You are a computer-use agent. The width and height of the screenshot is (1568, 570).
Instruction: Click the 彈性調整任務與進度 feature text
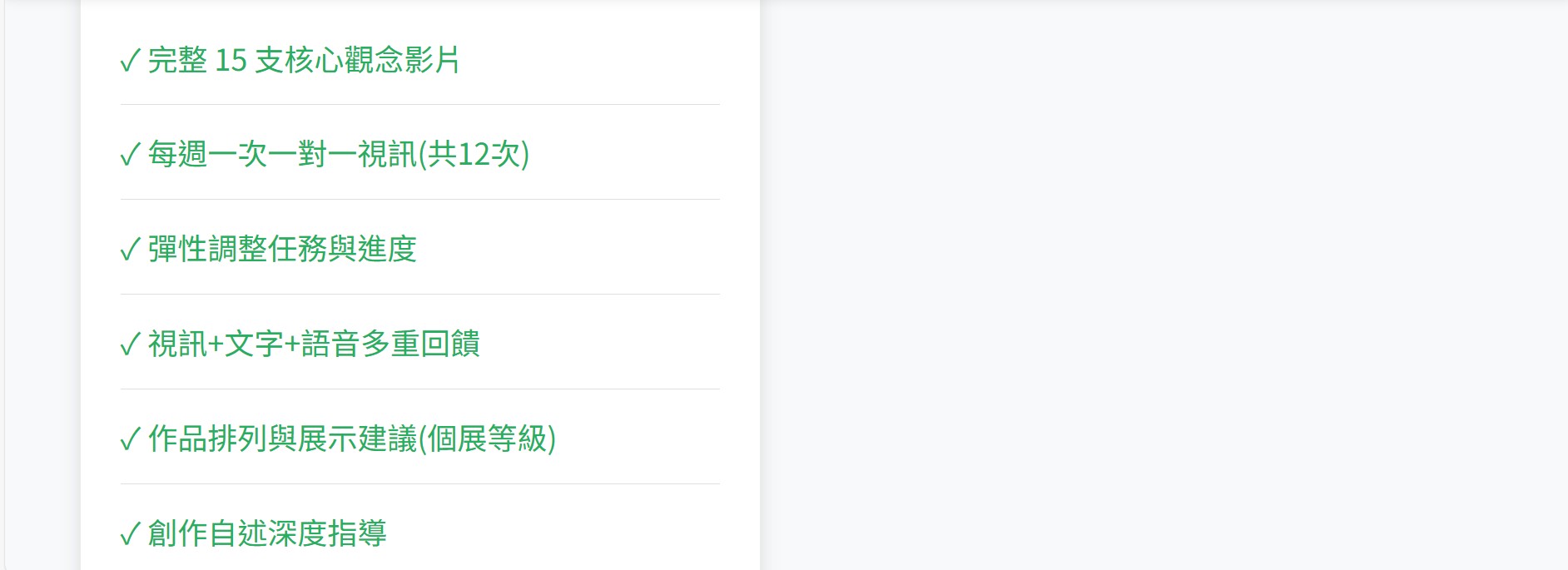point(282,250)
